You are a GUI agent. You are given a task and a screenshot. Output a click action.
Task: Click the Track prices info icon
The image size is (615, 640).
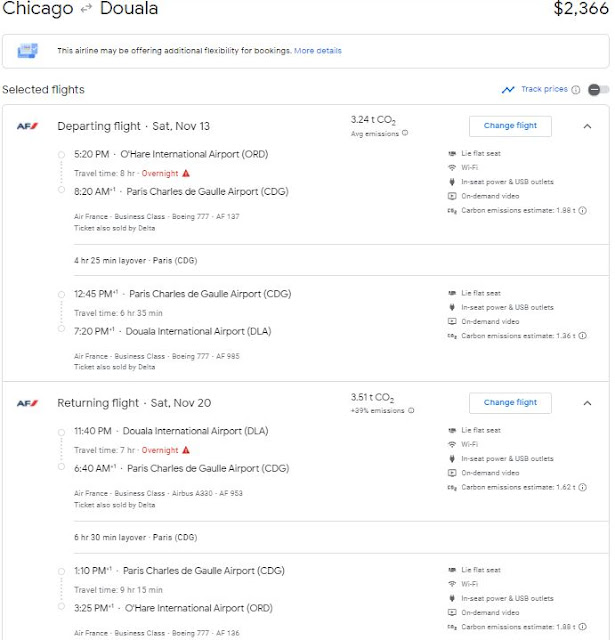coord(575,90)
